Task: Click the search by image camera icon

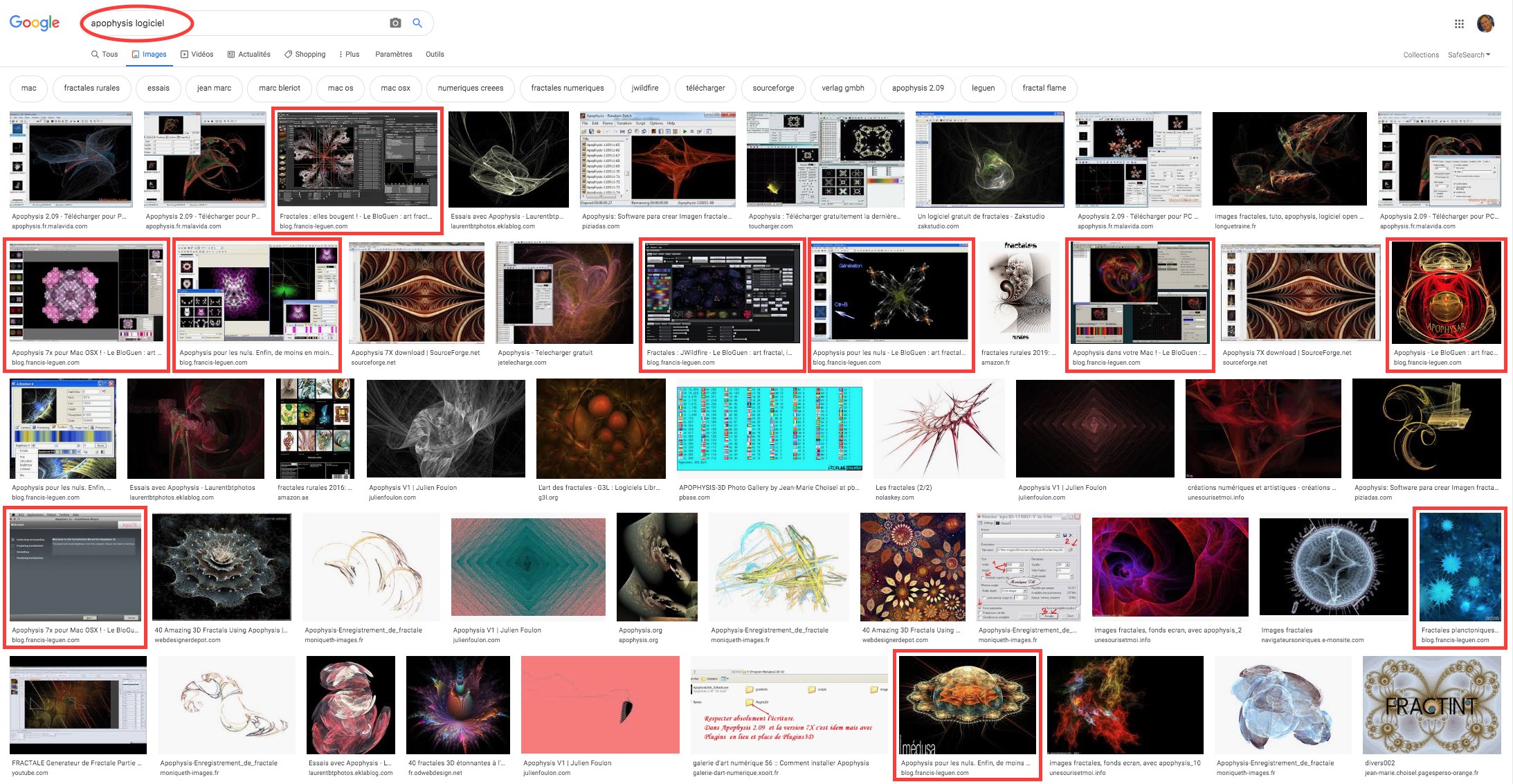Action: pyautogui.click(x=395, y=23)
